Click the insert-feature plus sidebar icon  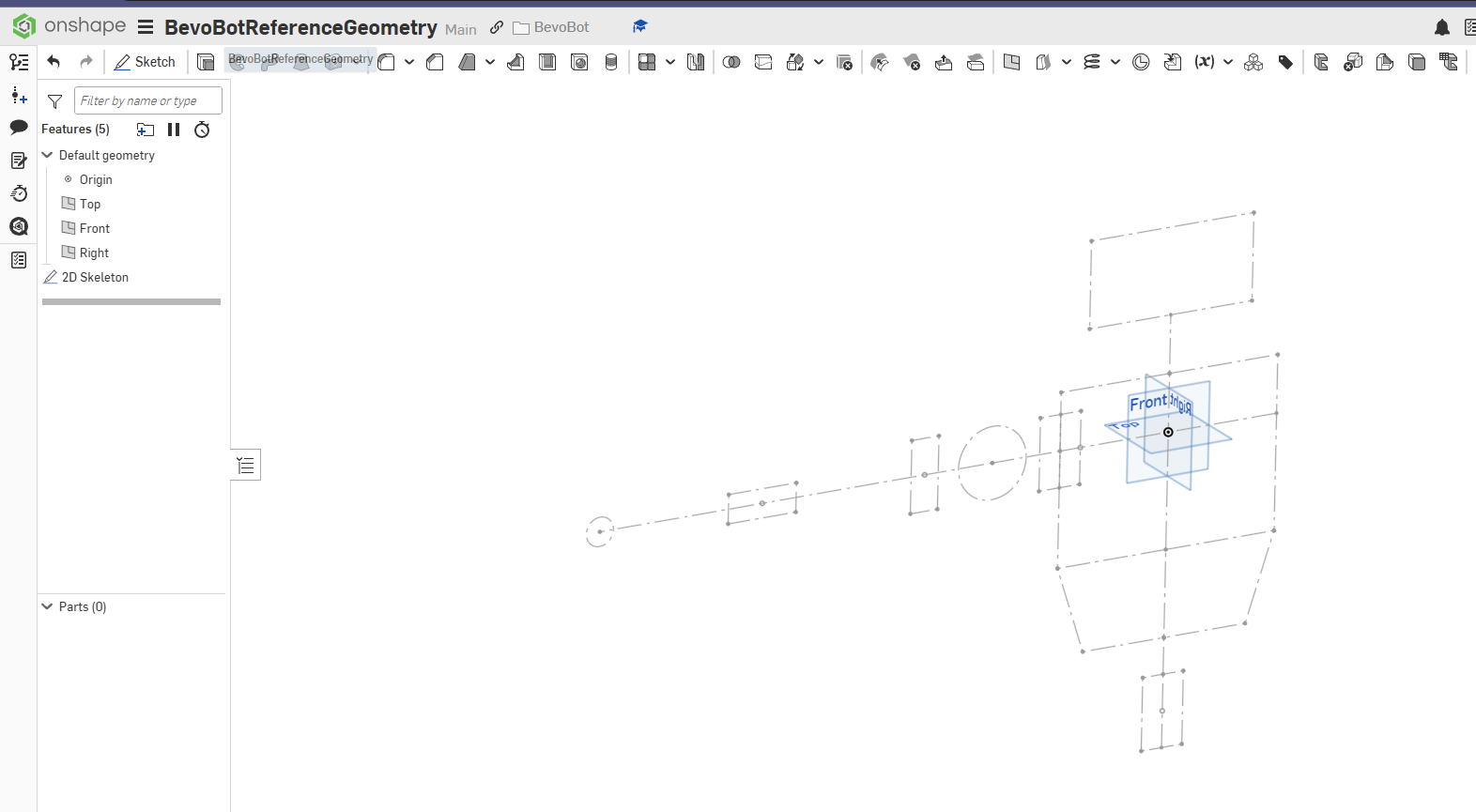pos(19,95)
